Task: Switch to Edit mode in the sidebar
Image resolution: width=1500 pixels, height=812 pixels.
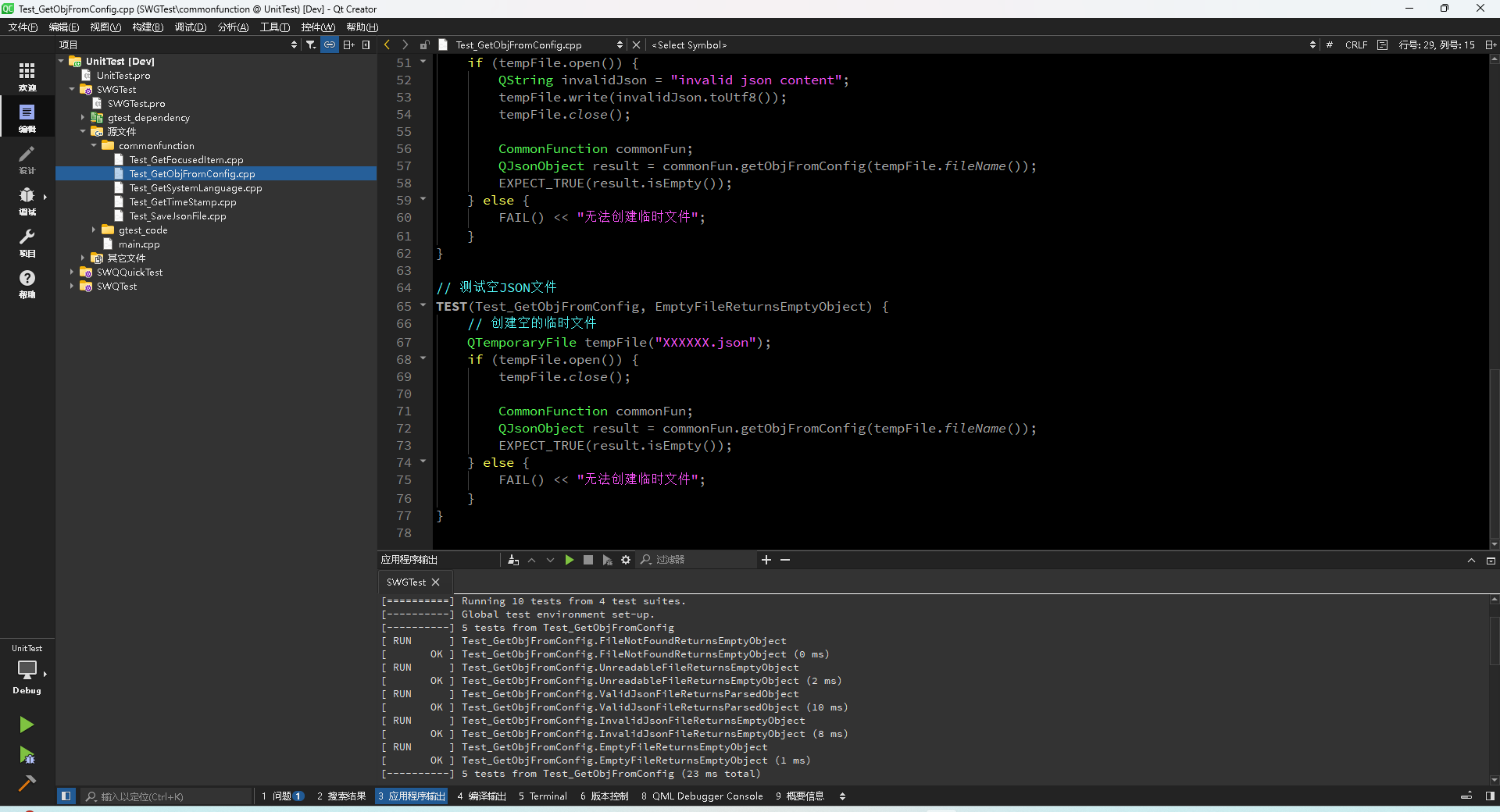Action: click(x=27, y=117)
